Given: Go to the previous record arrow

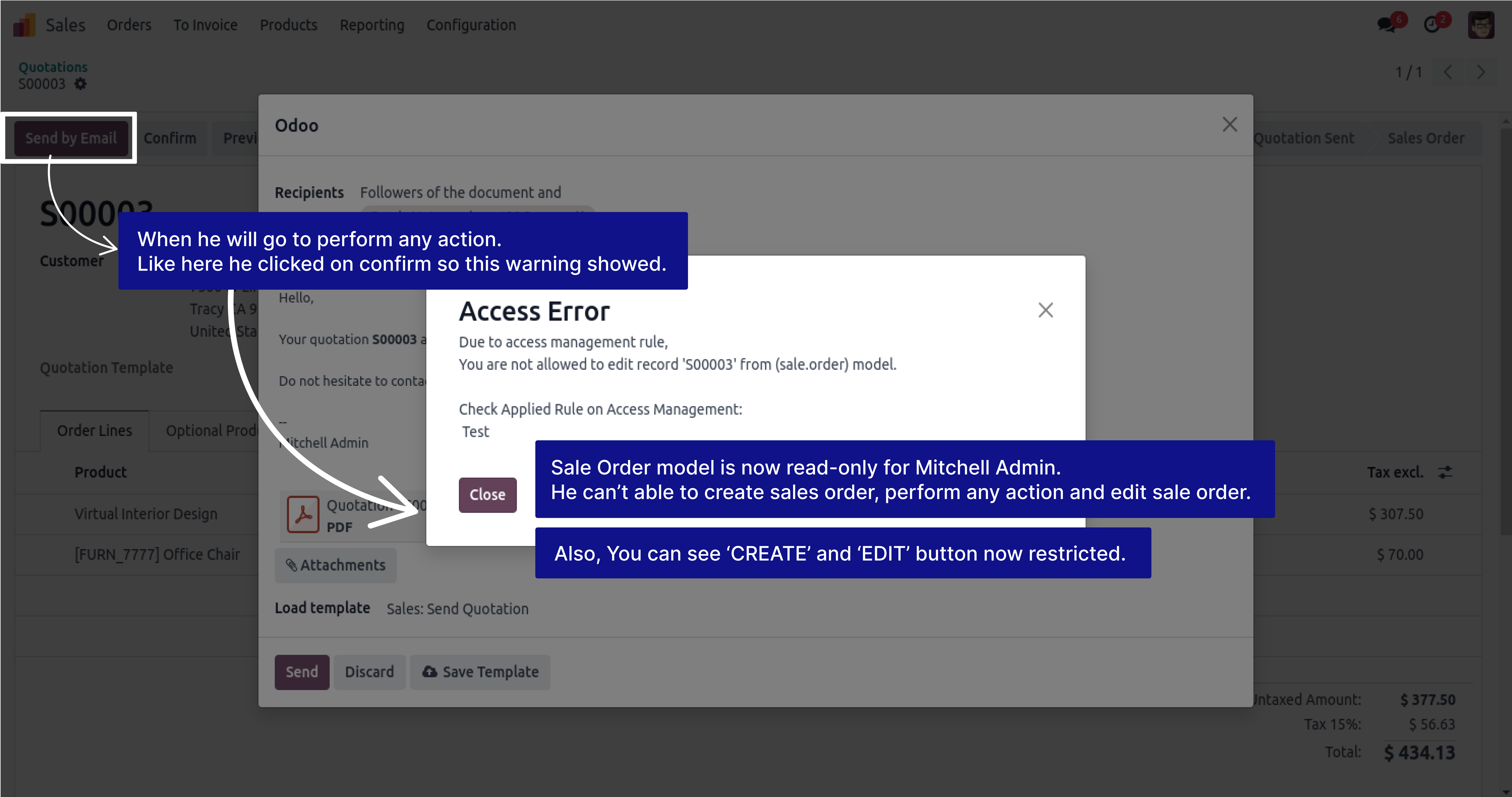Looking at the screenshot, I should tap(1448, 72).
